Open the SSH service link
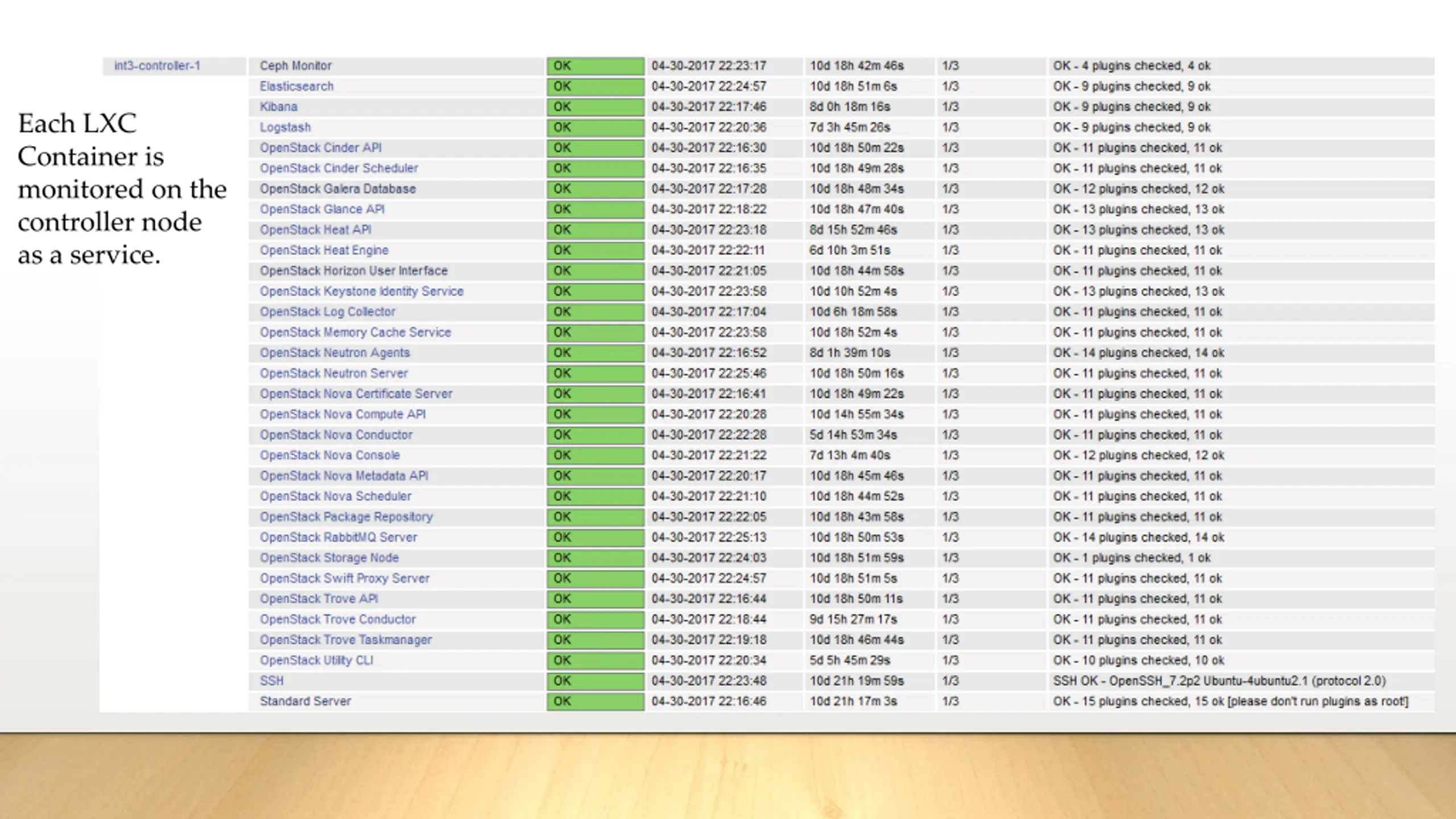The image size is (1456, 819). (271, 681)
